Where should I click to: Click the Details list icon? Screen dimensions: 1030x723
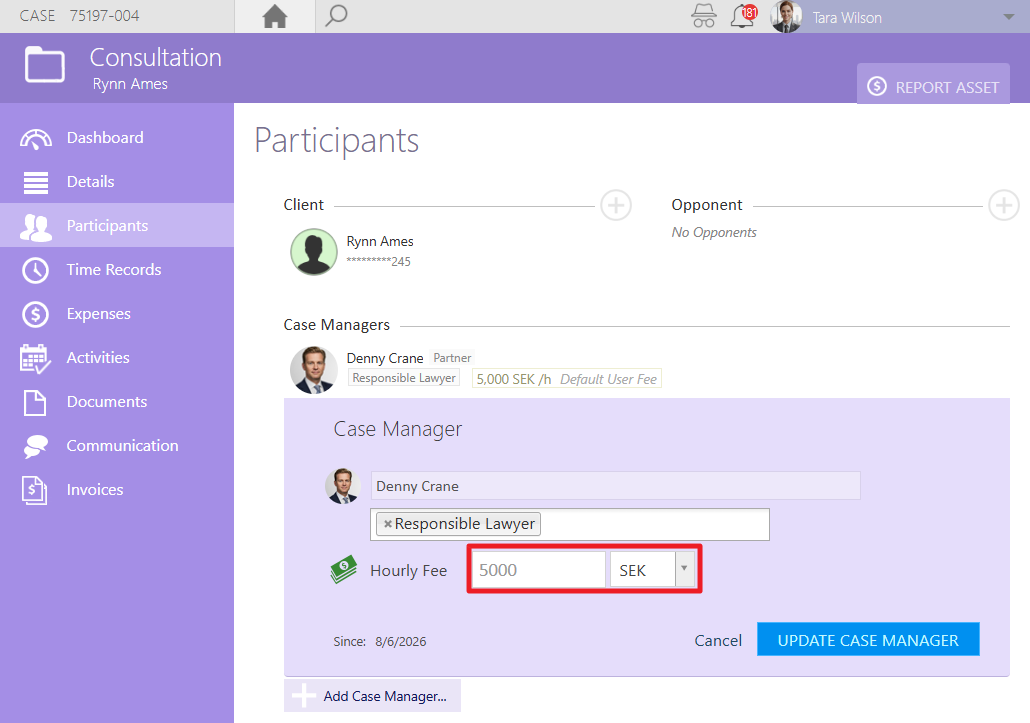tap(35, 183)
